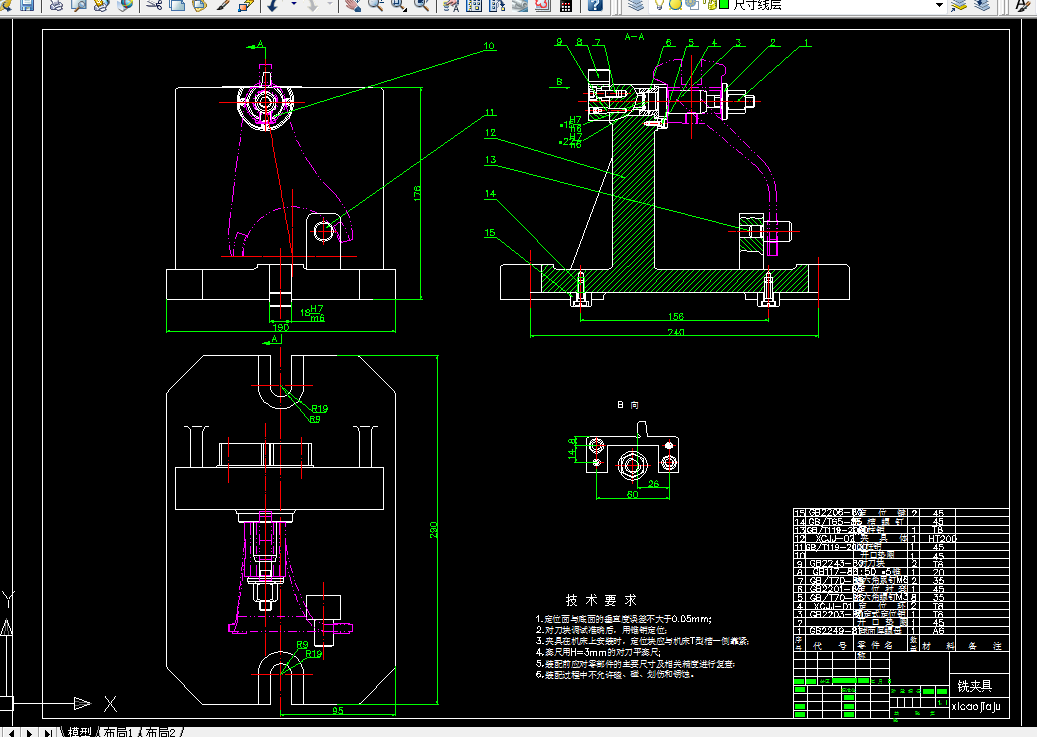1037x737 pixels.
Task: Open the 尺寸线层 layer dropdown
Action: click(939, 5)
